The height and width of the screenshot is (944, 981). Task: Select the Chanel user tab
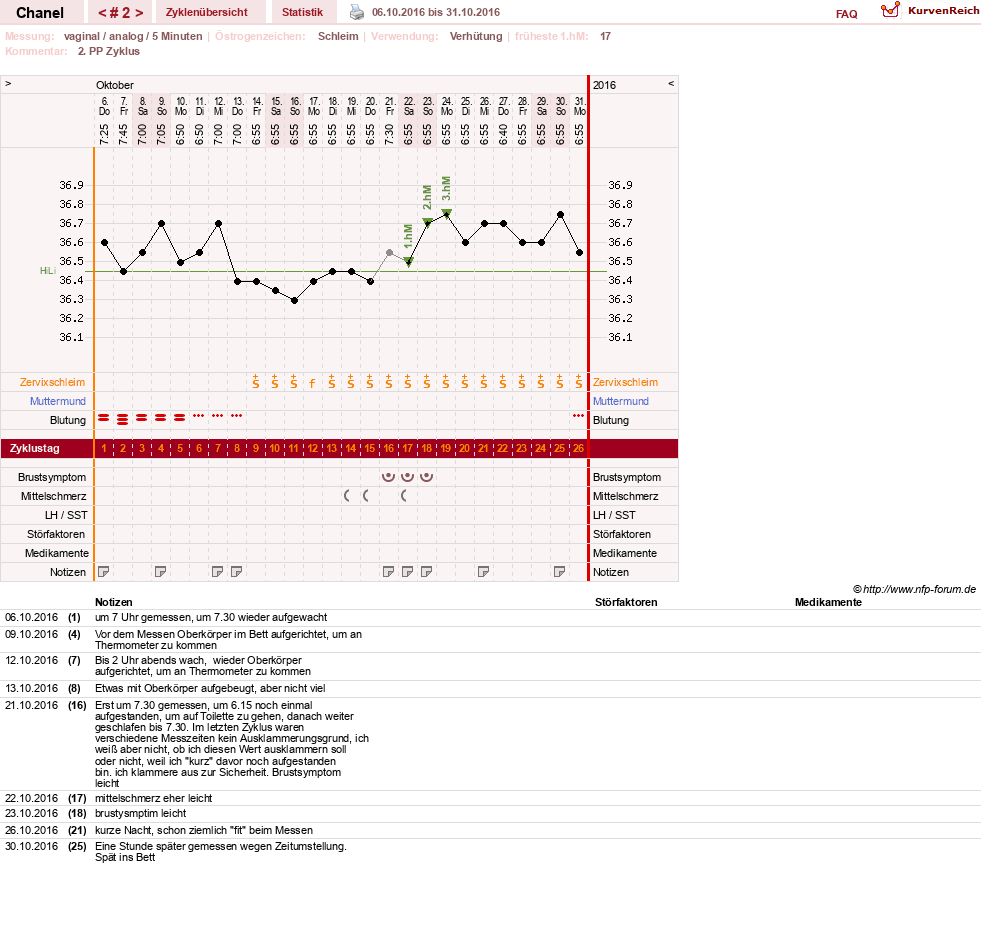[x=40, y=13]
